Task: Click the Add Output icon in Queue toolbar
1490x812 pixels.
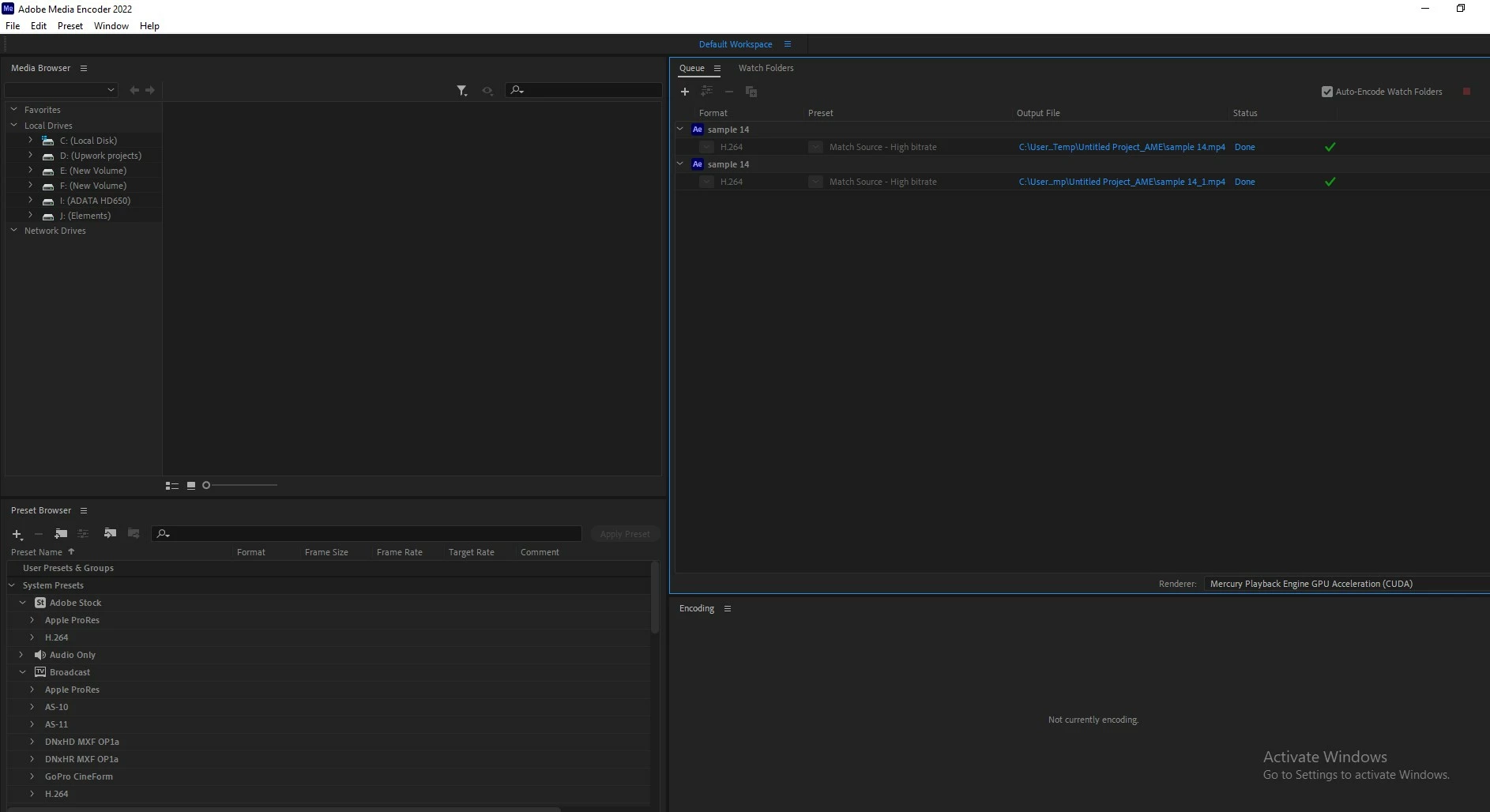Action: [707, 92]
